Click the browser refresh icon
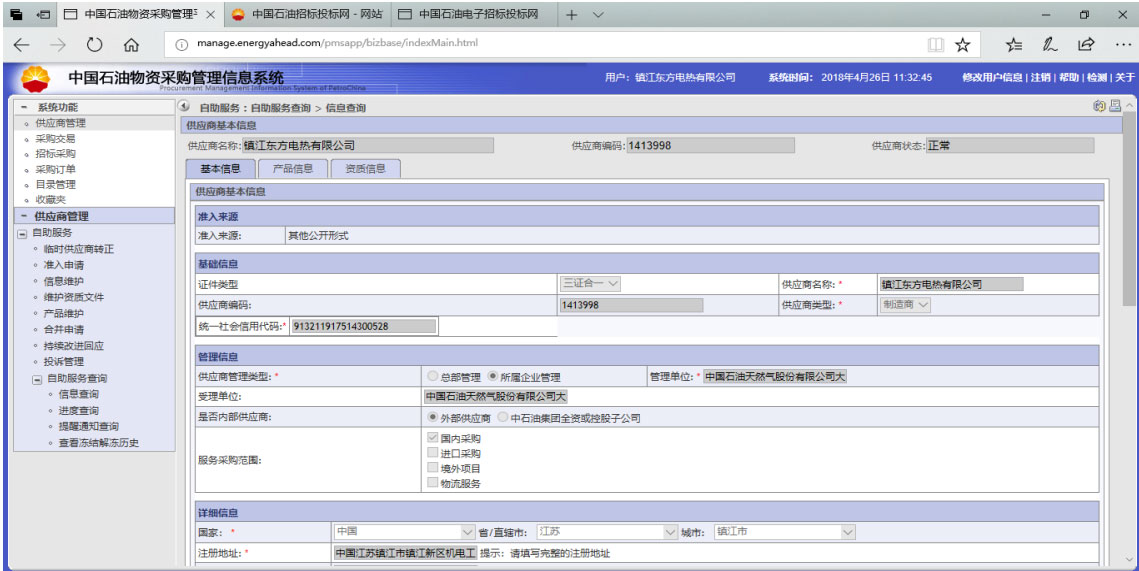1139x571 pixels. (x=95, y=44)
